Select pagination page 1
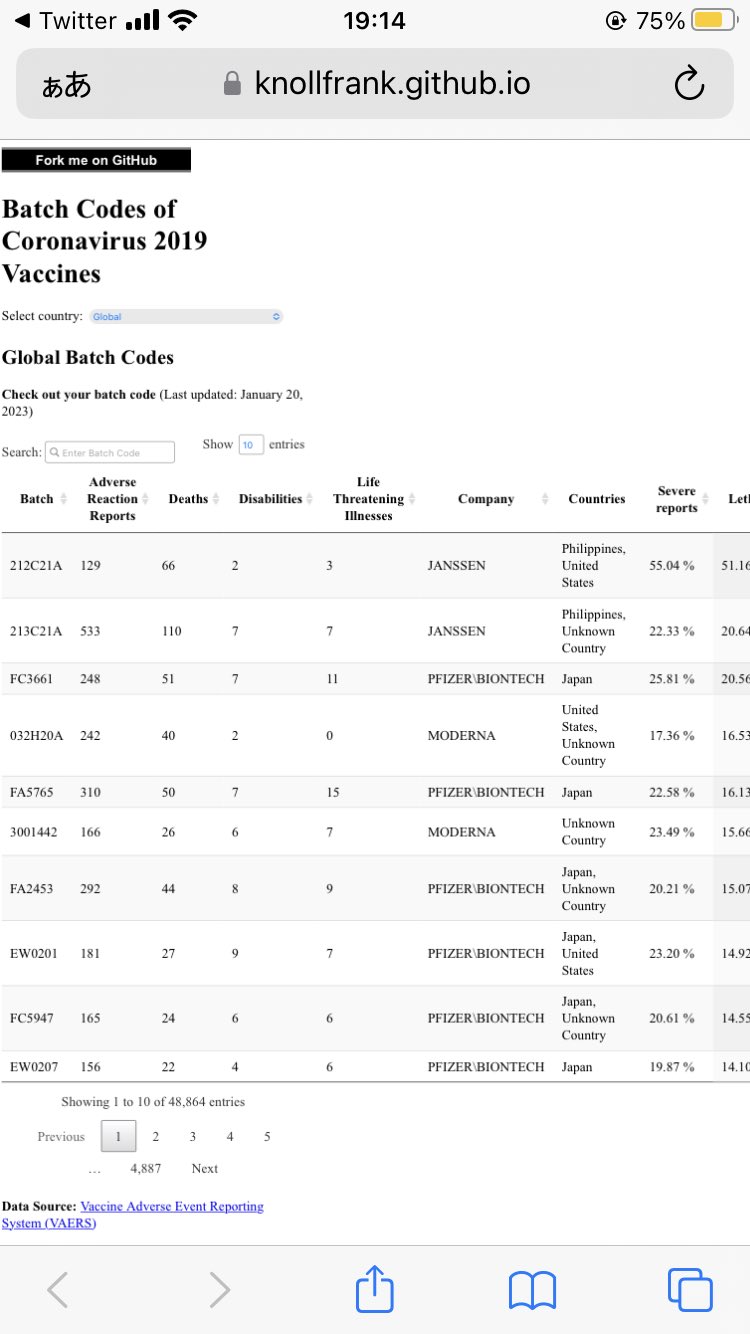This screenshot has width=750, height=1334. (x=118, y=1136)
